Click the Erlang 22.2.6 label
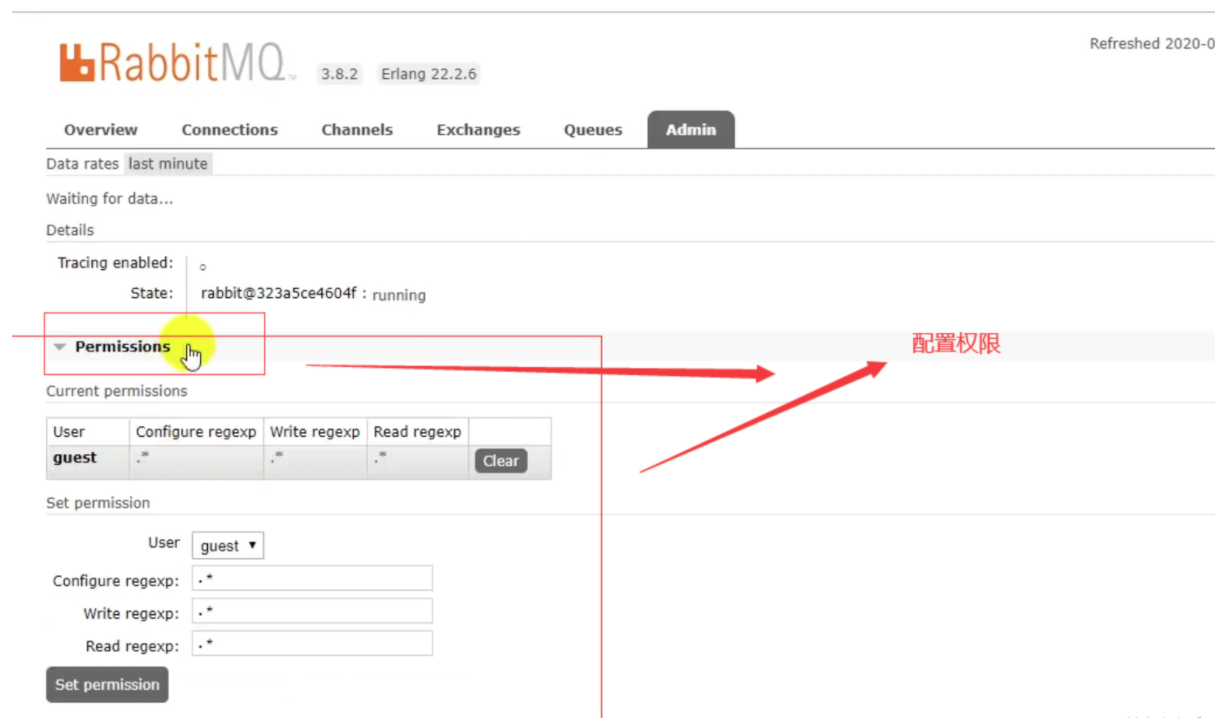The height and width of the screenshot is (718, 1223). pyautogui.click(x=429, y=74)
